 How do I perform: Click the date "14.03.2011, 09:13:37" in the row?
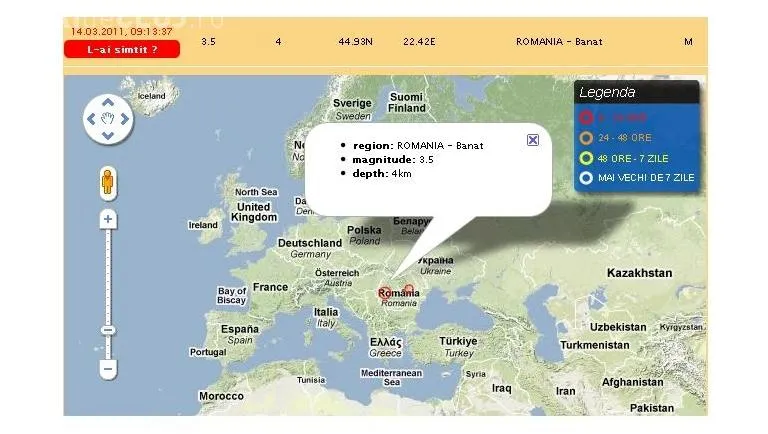121,31
